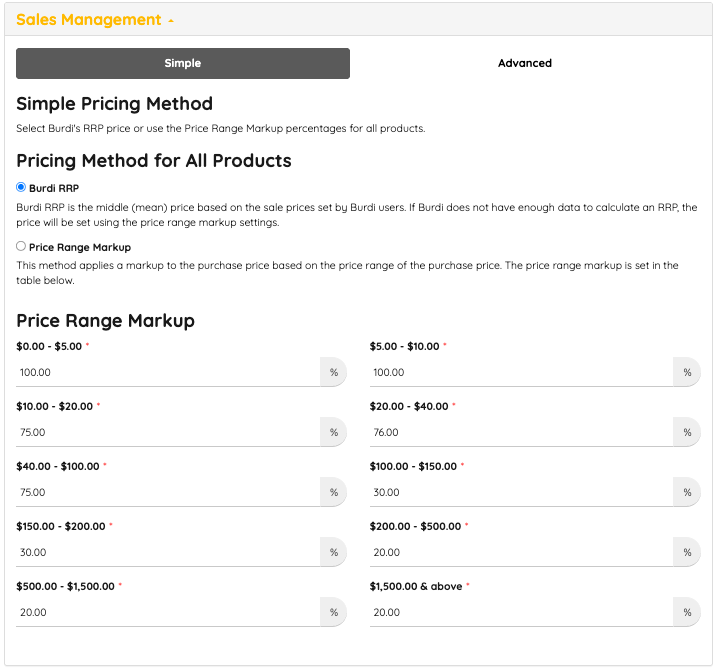Click percent symbol beside $20.00 - $40.00 field
This screenshot has width=717, height=669.
687,432
